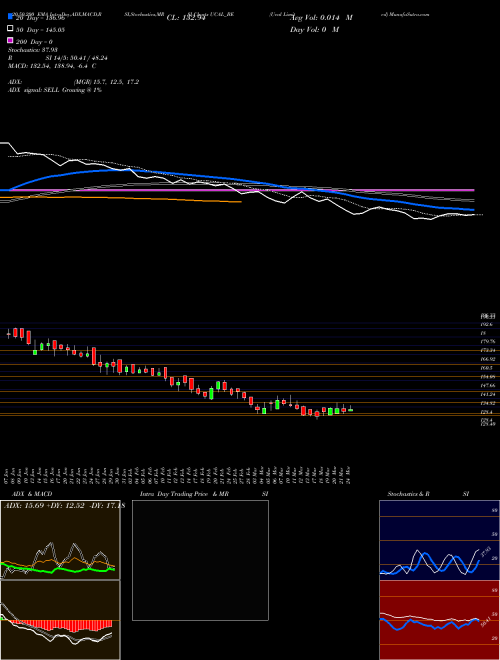Click the 147.66 price axis label

488,386
